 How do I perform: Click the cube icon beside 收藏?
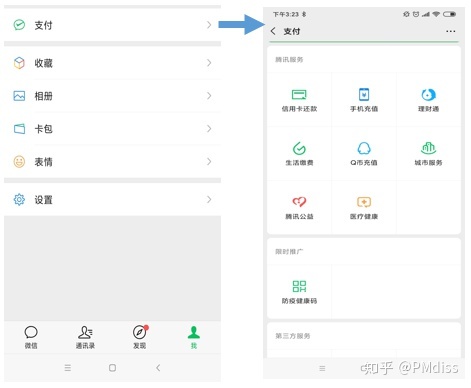point(19,63)
